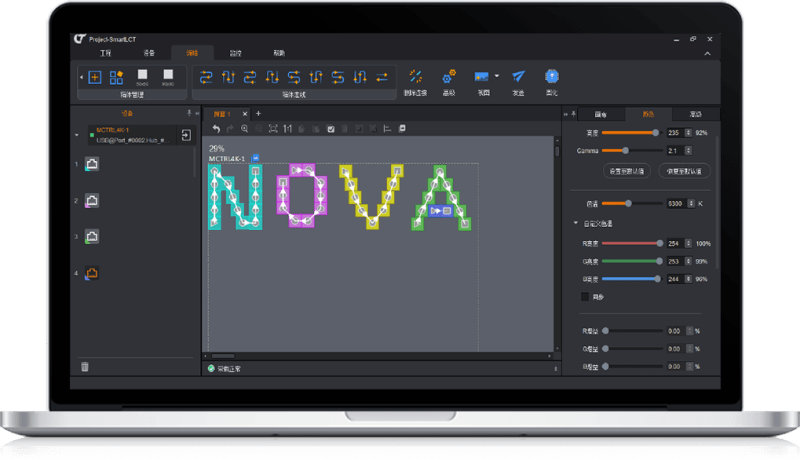This screenshot has height=460, width=800.
Task: Click the blue cabinet inside the letter A
Action: pos(440,211)
